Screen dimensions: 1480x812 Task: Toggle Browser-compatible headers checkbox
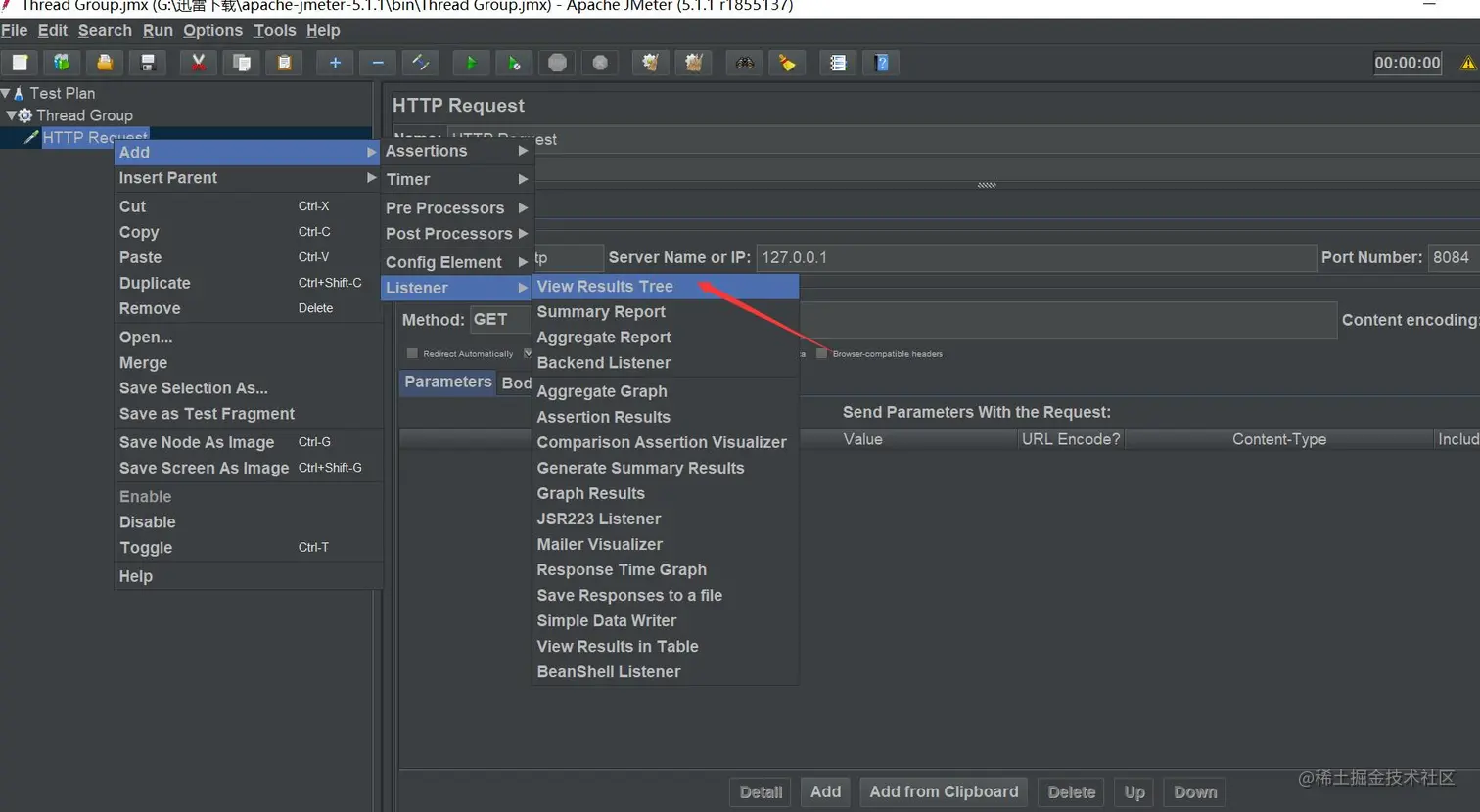(822, 353)
